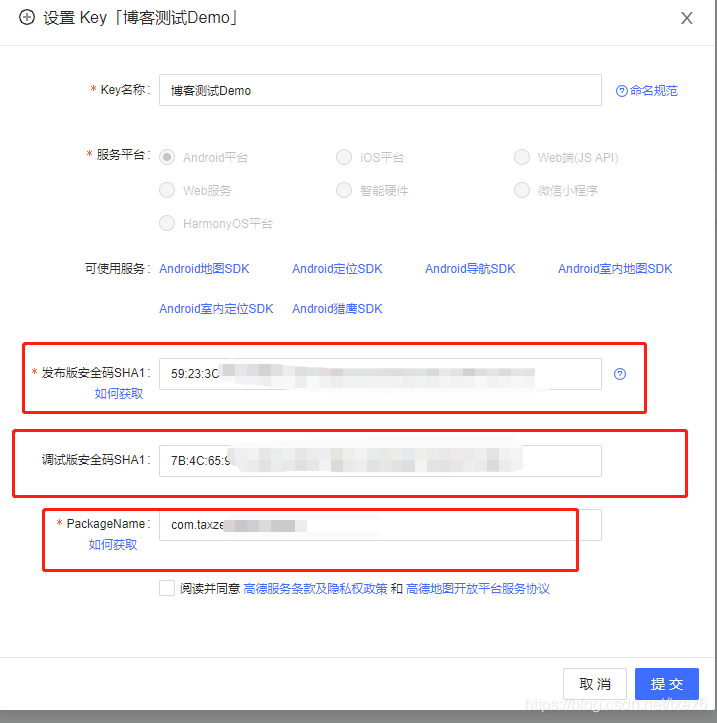Select the iOS平台 radio button

tap(344, 157)
